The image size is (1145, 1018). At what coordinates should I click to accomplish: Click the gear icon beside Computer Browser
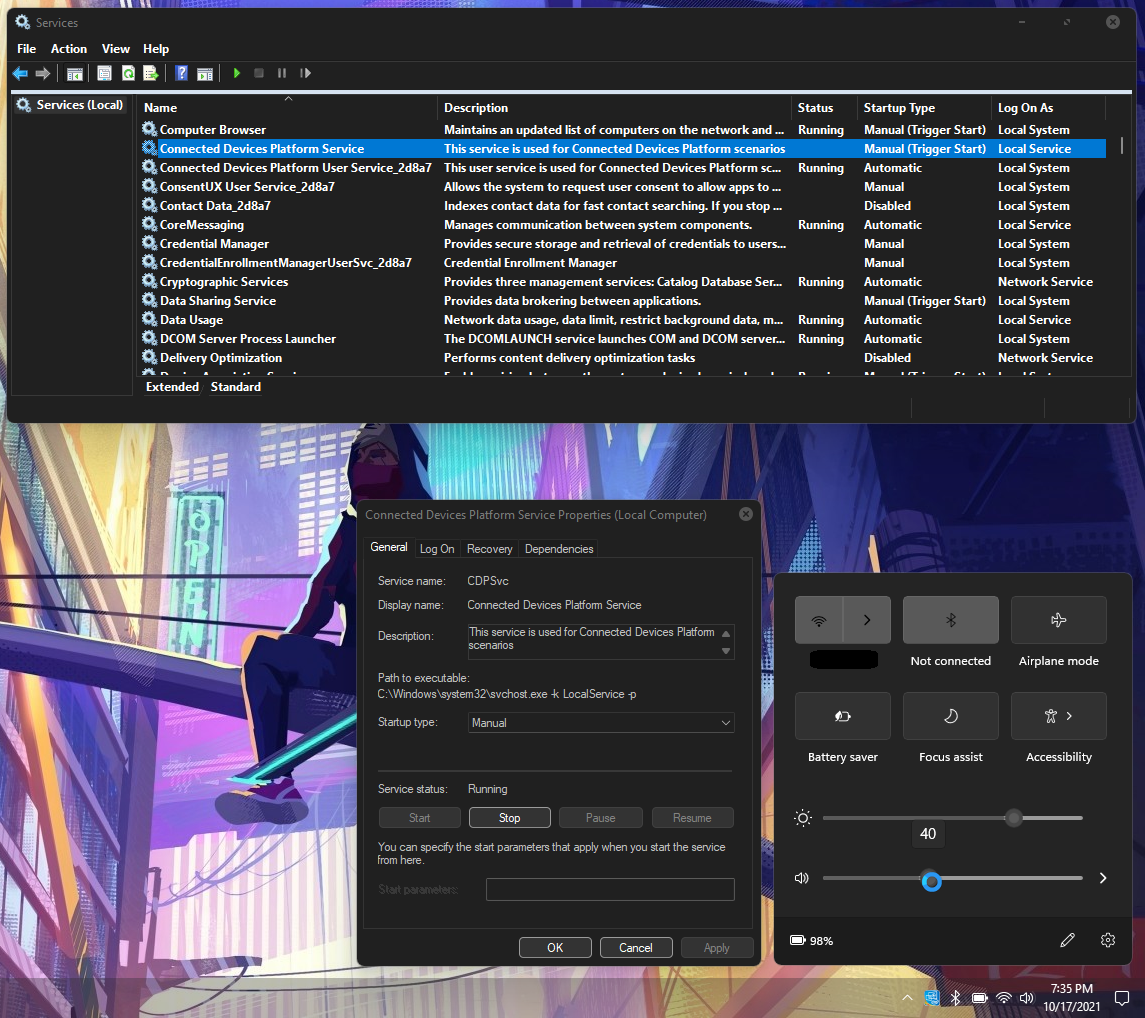point(150,129)
